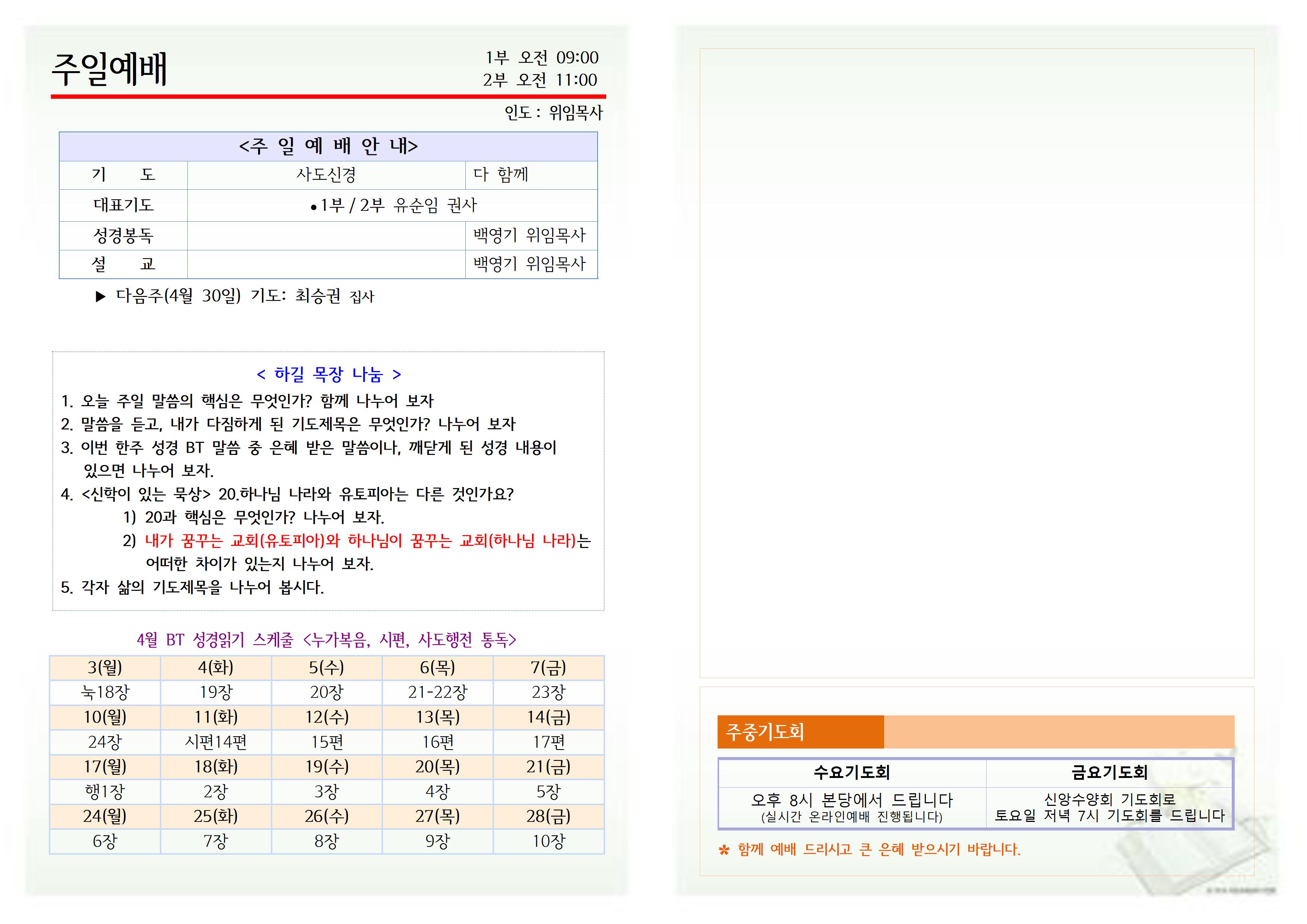Image resolution: width=1307 pixels, height=924 pixels.
Task: Select the 주일예배안내 table header
Action: pyautogui.click(x=328, y=146)
